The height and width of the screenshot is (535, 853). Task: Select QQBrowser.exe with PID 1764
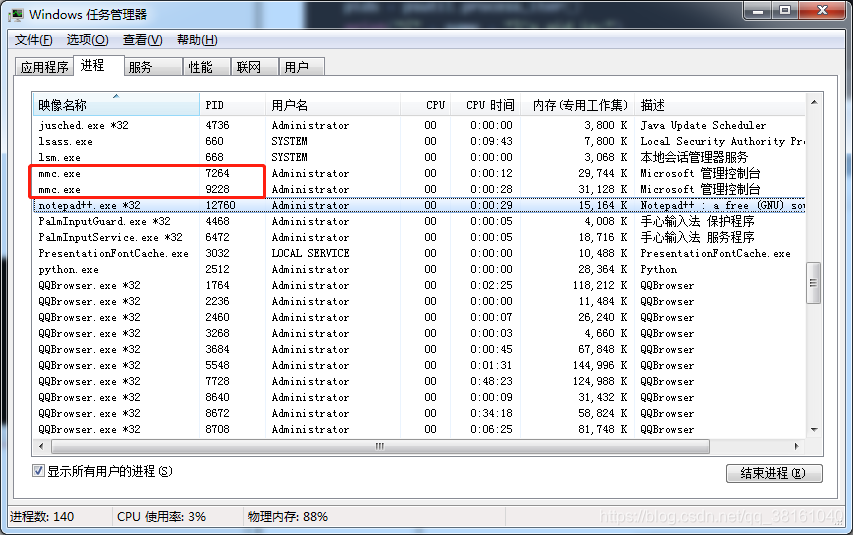[x=419, y=285]
